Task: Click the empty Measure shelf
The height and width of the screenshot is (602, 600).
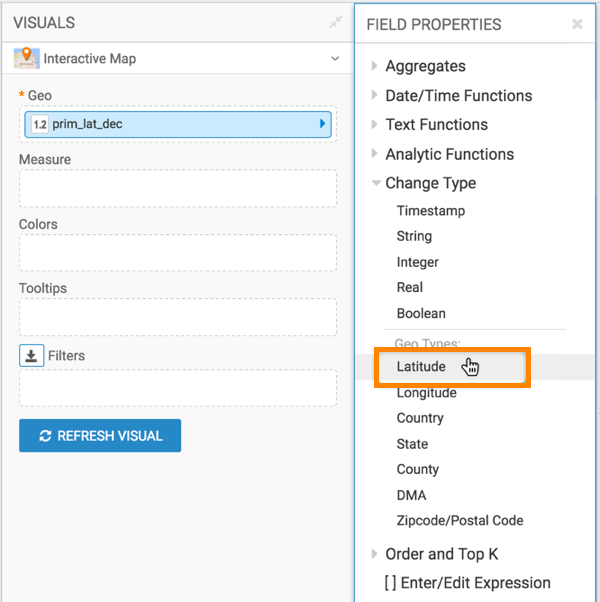Action: click(x=177, y=188)
